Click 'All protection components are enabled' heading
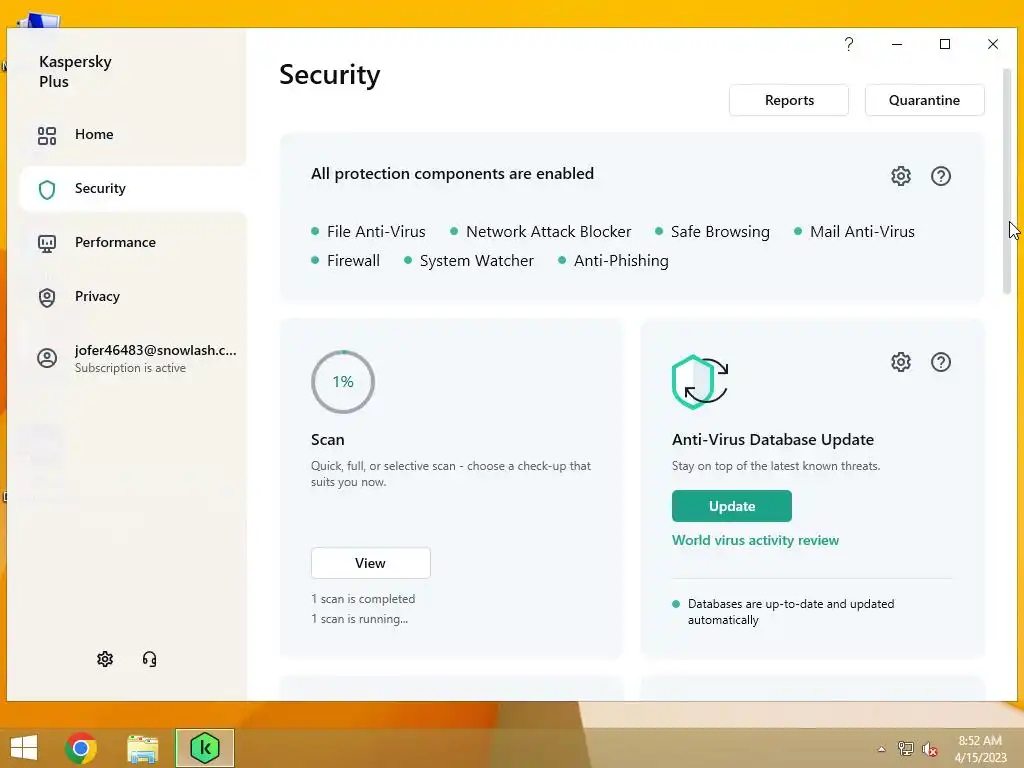 tap(453, 174)
